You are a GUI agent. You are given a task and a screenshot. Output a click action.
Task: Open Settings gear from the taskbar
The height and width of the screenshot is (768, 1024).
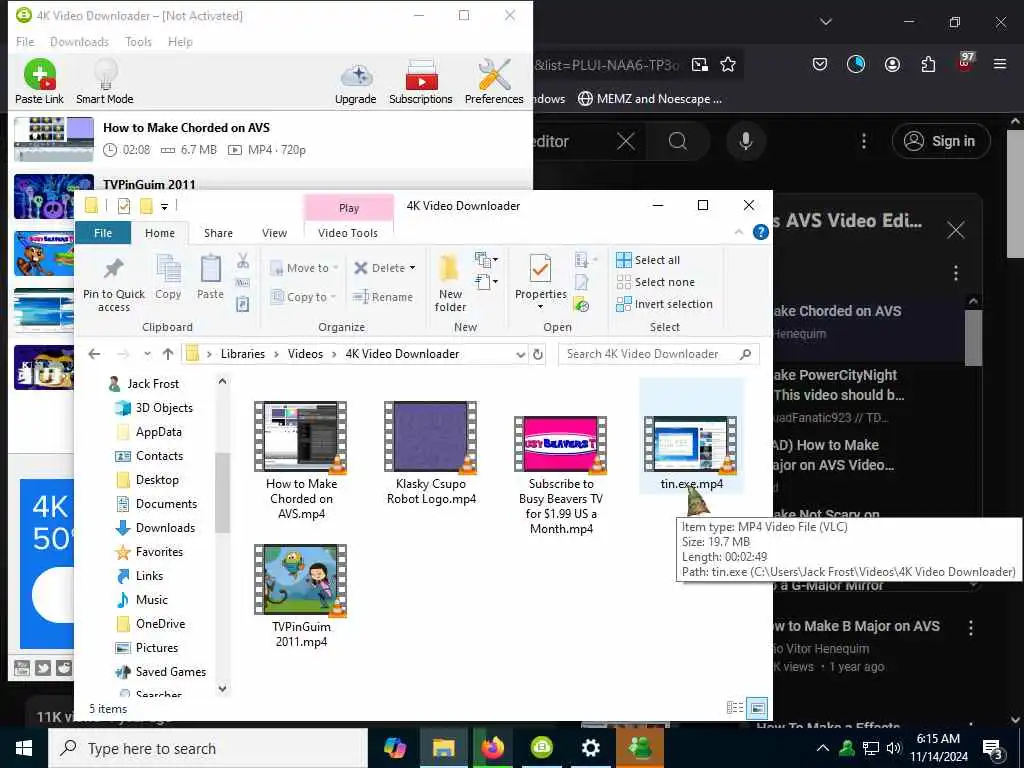(590, 748)
